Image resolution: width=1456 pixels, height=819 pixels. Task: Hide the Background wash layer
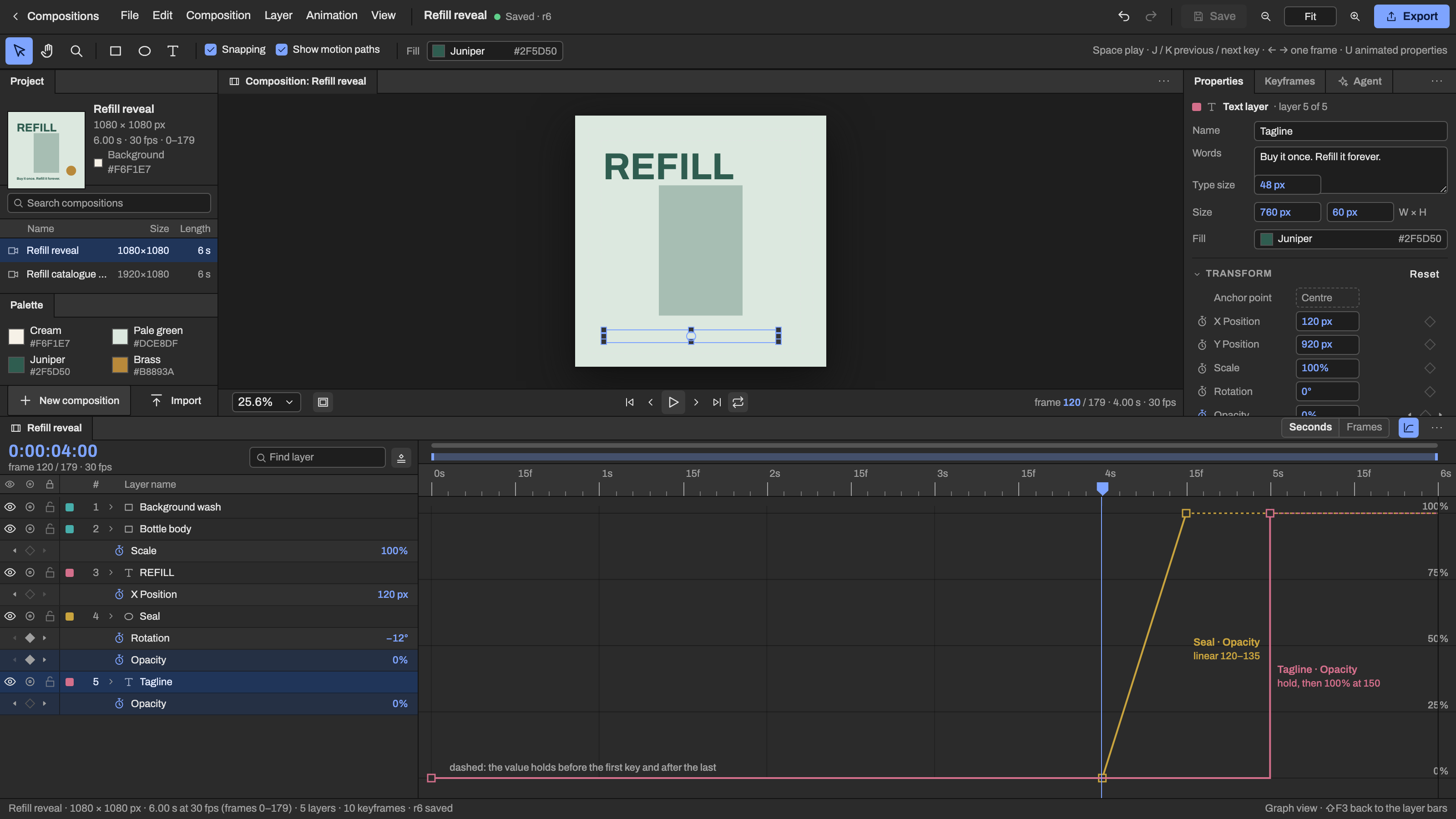10,507
